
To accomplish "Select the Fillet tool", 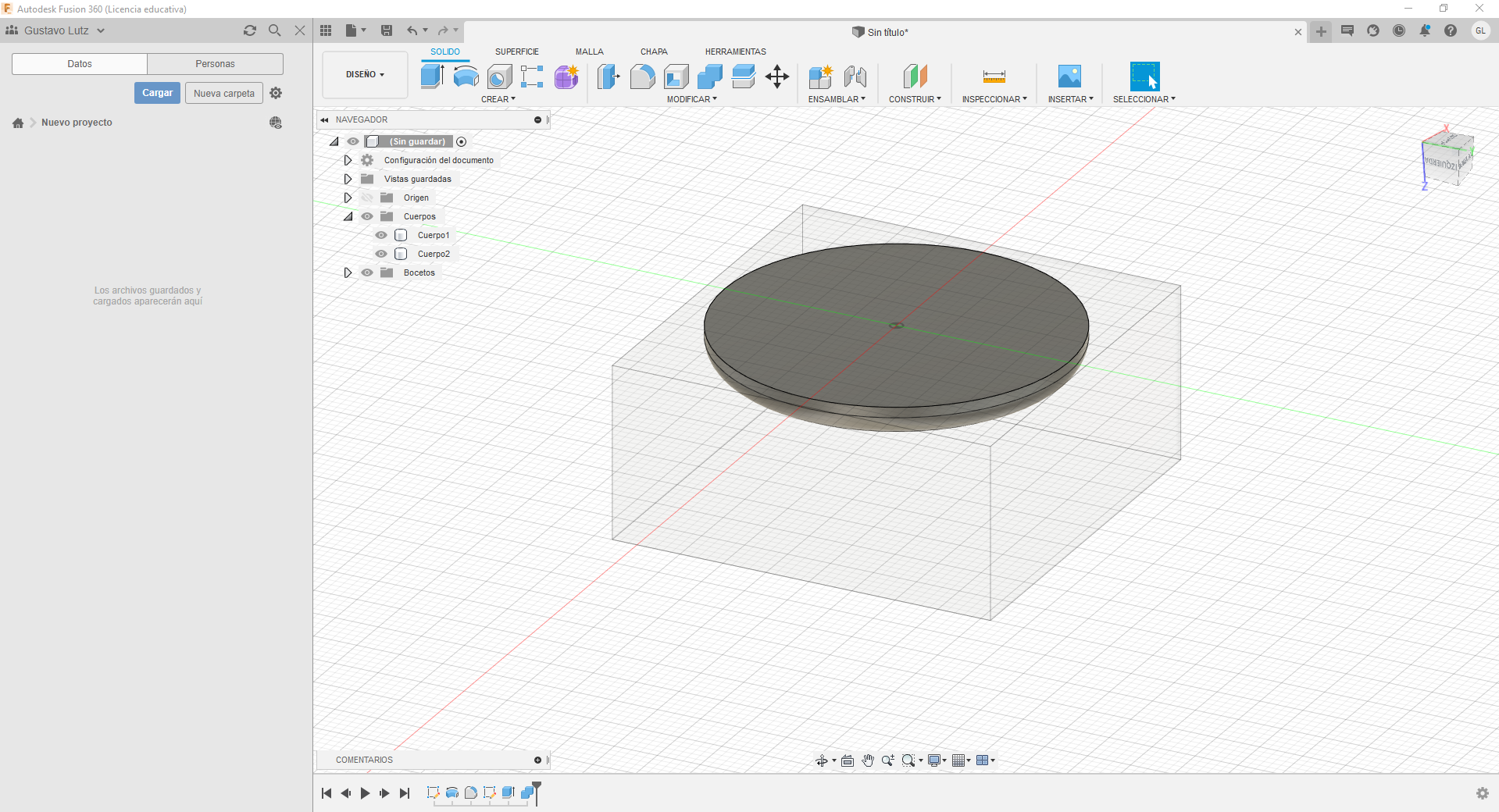I will [x=642, y=77].
